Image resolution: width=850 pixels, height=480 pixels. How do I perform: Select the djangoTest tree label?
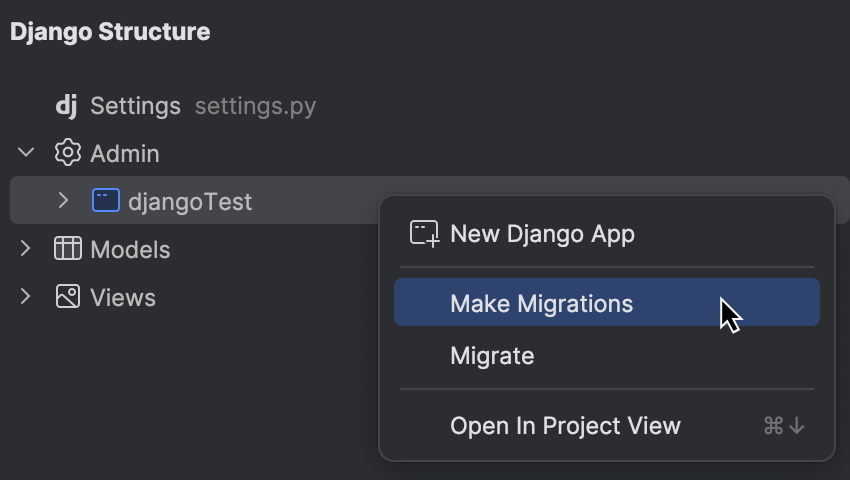(x=190, y=202)
